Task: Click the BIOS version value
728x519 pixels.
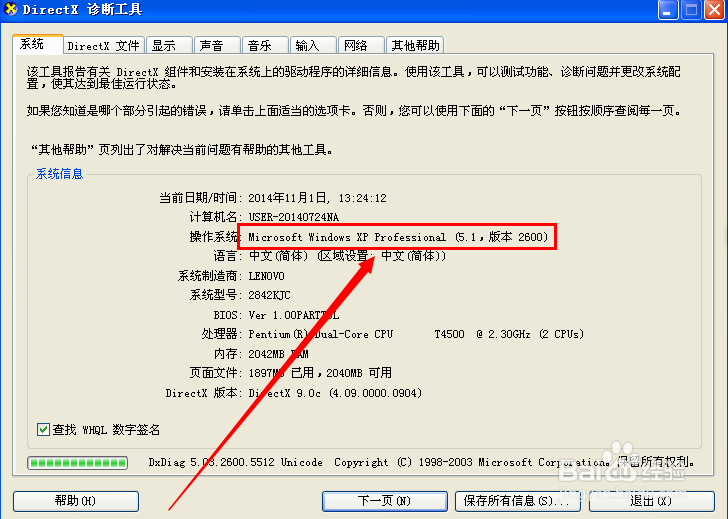Action: tap(294, 315)
